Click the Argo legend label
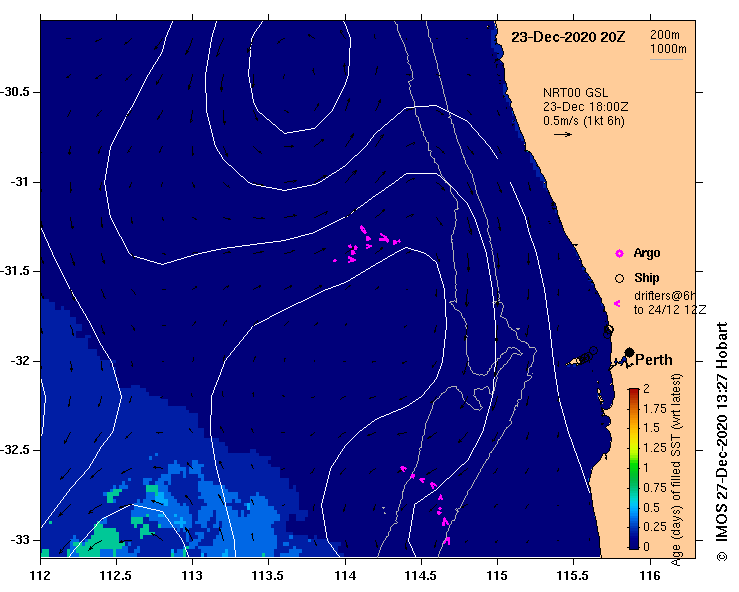This screenshot has height=592, width=739. [x=647, y=253]
